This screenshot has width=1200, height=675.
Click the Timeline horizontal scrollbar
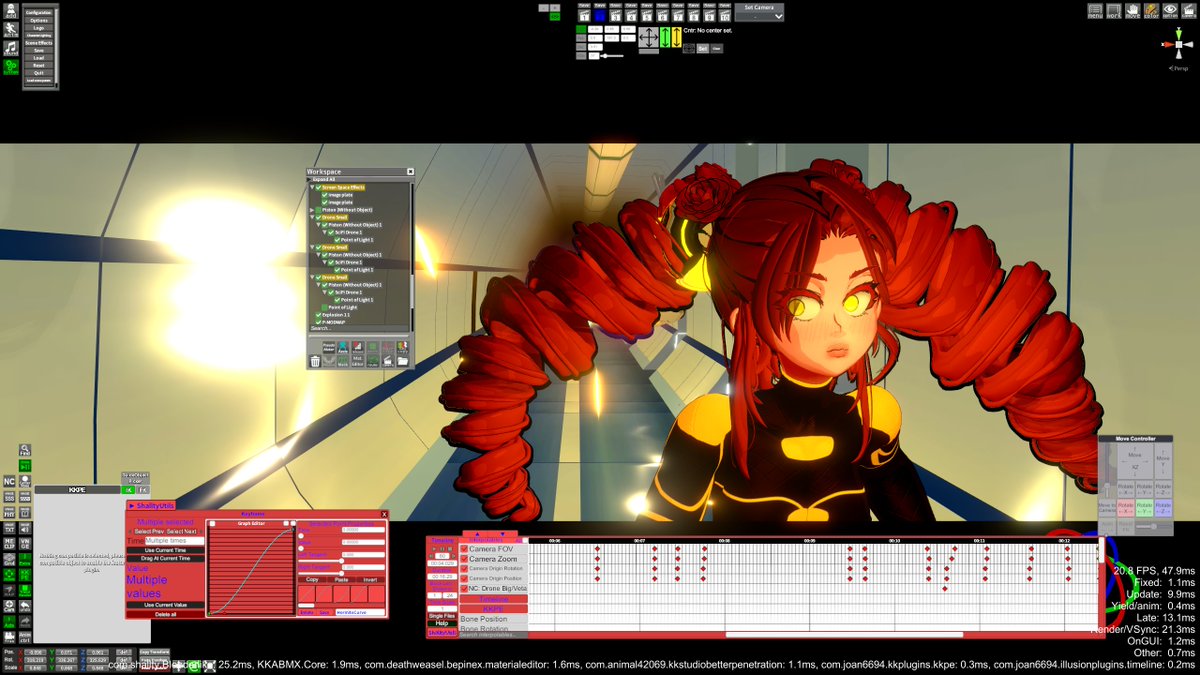[x=845, y=634]
